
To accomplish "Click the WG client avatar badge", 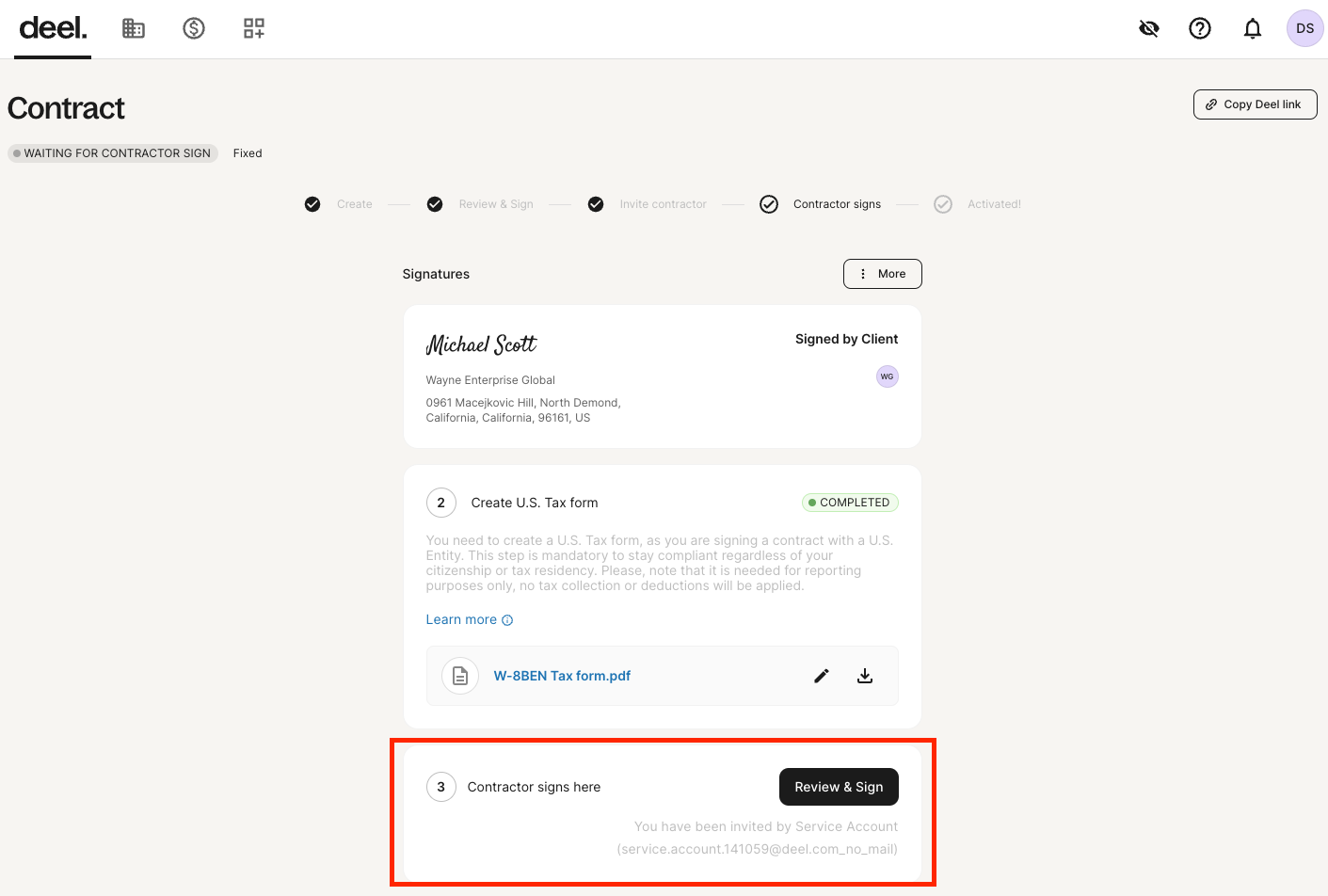I will [888, 376].
